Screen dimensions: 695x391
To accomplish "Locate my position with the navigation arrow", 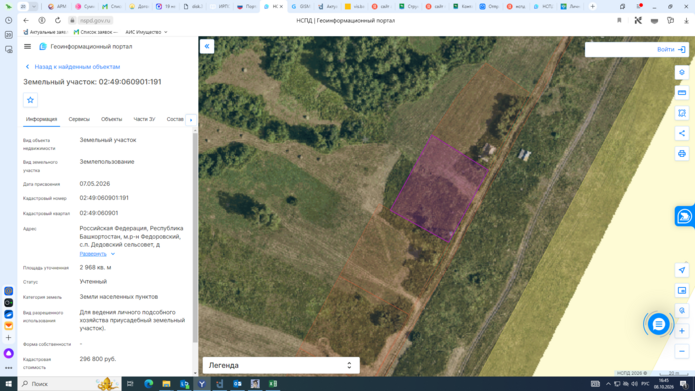I will [x=682, y=270].
